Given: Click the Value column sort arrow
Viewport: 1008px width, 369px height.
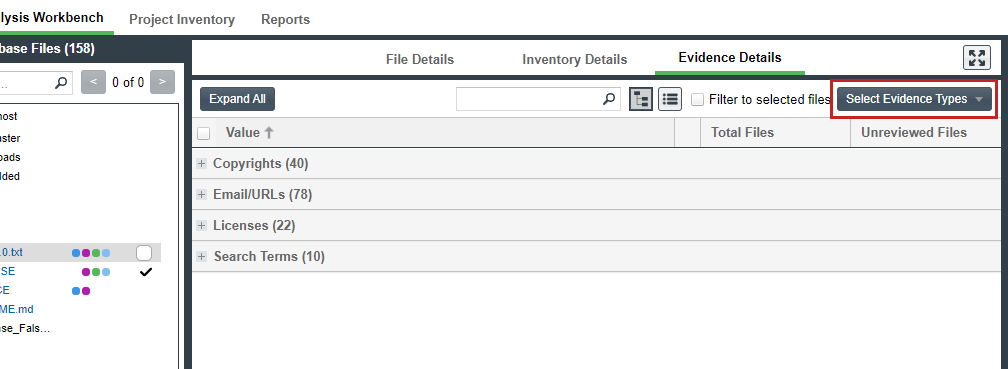Looking at the screenshot, I should click(x=269, y=132).
